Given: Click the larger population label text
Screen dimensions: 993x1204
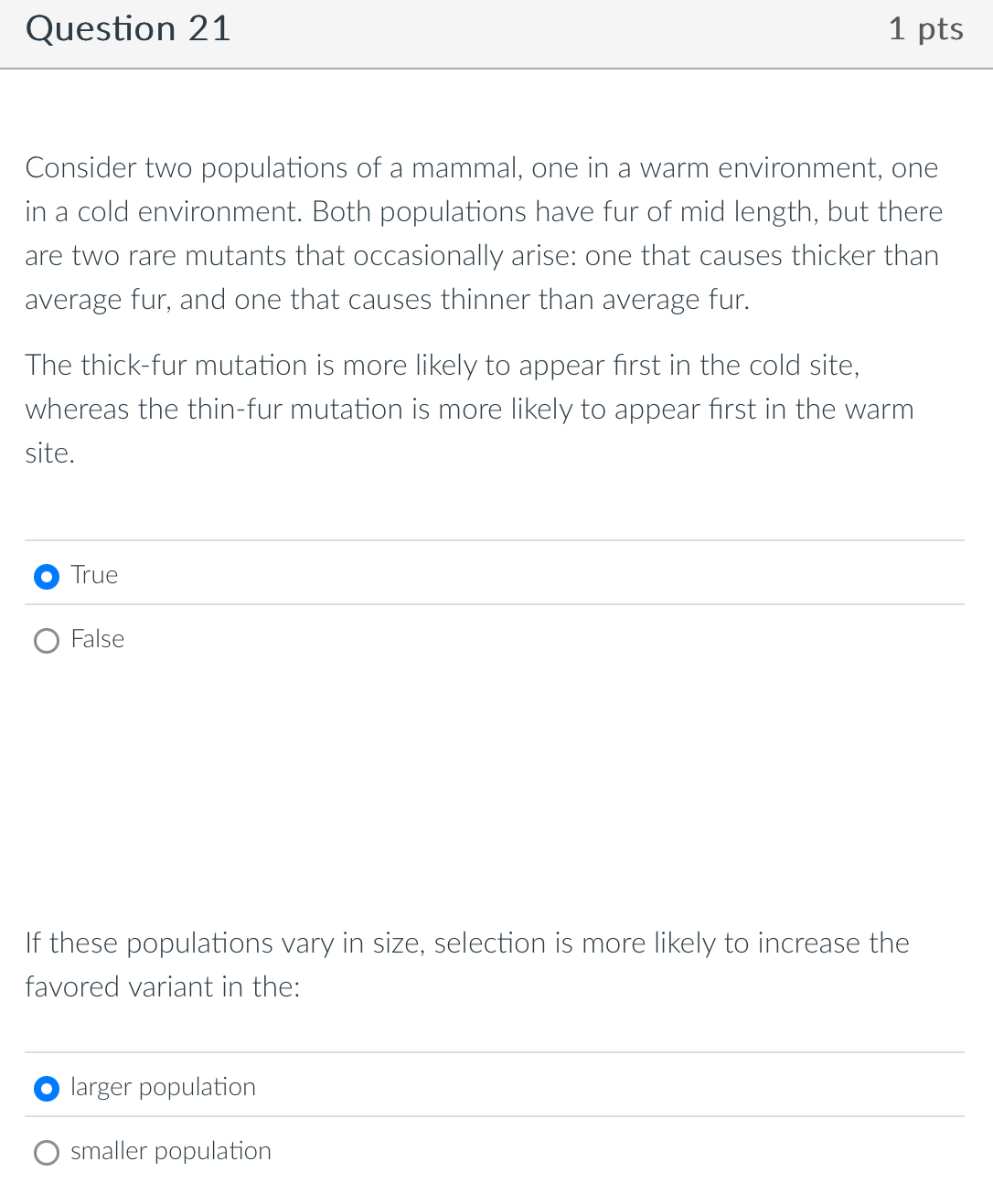Looking at the screenshot, I should pos(163,1087).
